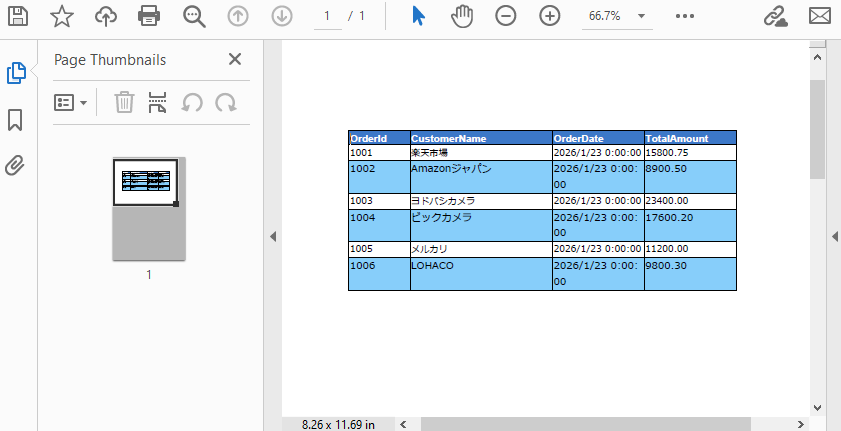Send the file by email envelope icon

[x=820, y=16]
